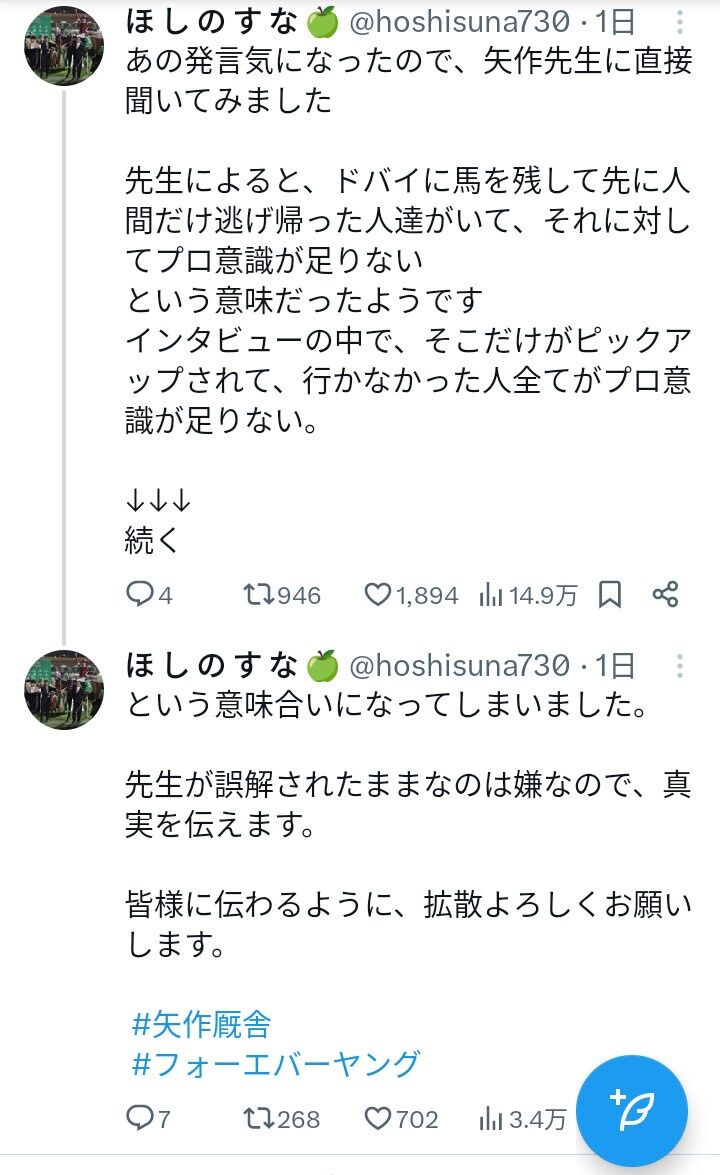This screenshot has height=1175, width=720.
Task: Open @hoshisuna730 handle on first tweet
Action: point(460,22)
